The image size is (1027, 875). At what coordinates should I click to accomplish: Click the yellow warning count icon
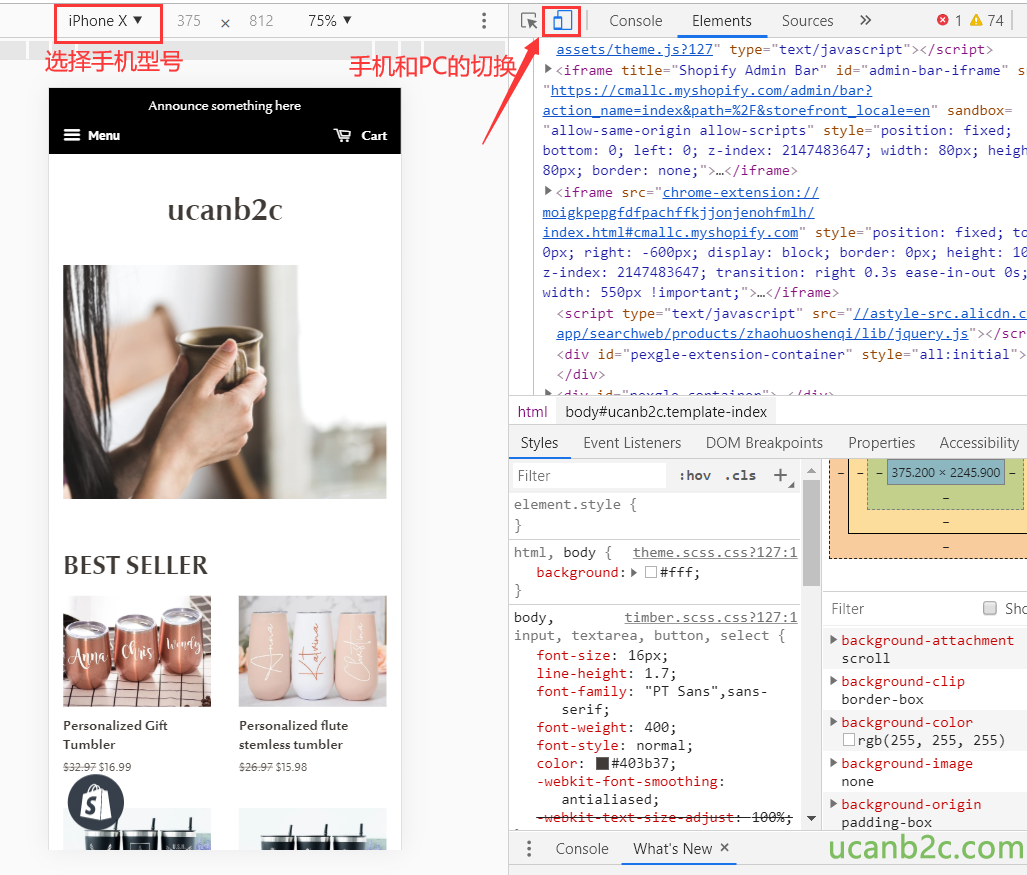coord(976,20)
